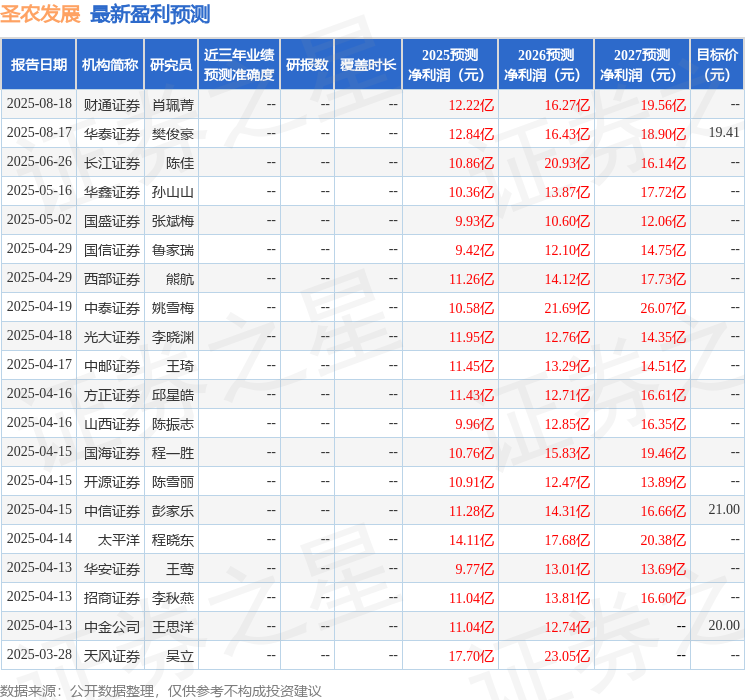Screen dimensions: 745x700
Task: Select the 研究员 column header
Action: pos(171,65)
